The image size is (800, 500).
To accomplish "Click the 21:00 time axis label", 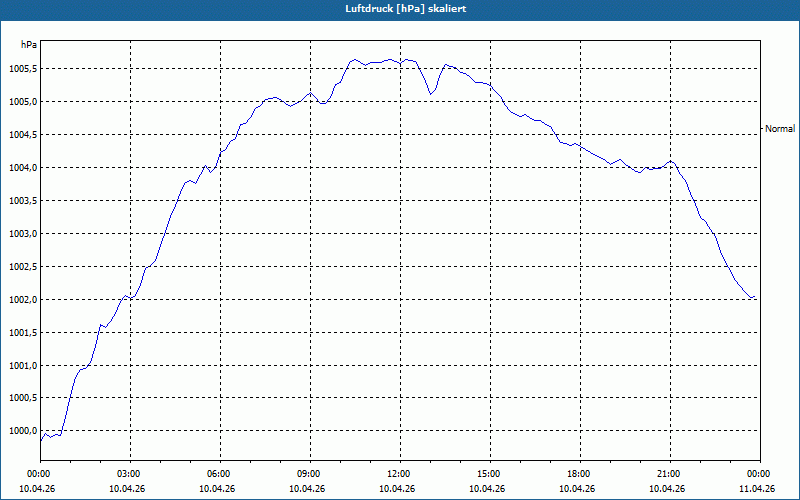I will pyautogui.click(x=670, y=474).
